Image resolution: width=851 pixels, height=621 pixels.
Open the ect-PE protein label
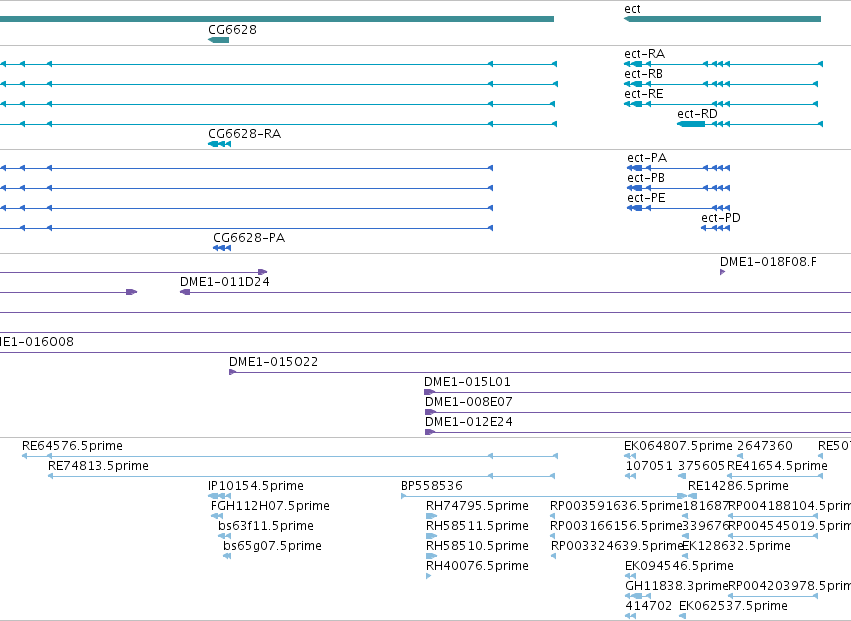(646, 198)
